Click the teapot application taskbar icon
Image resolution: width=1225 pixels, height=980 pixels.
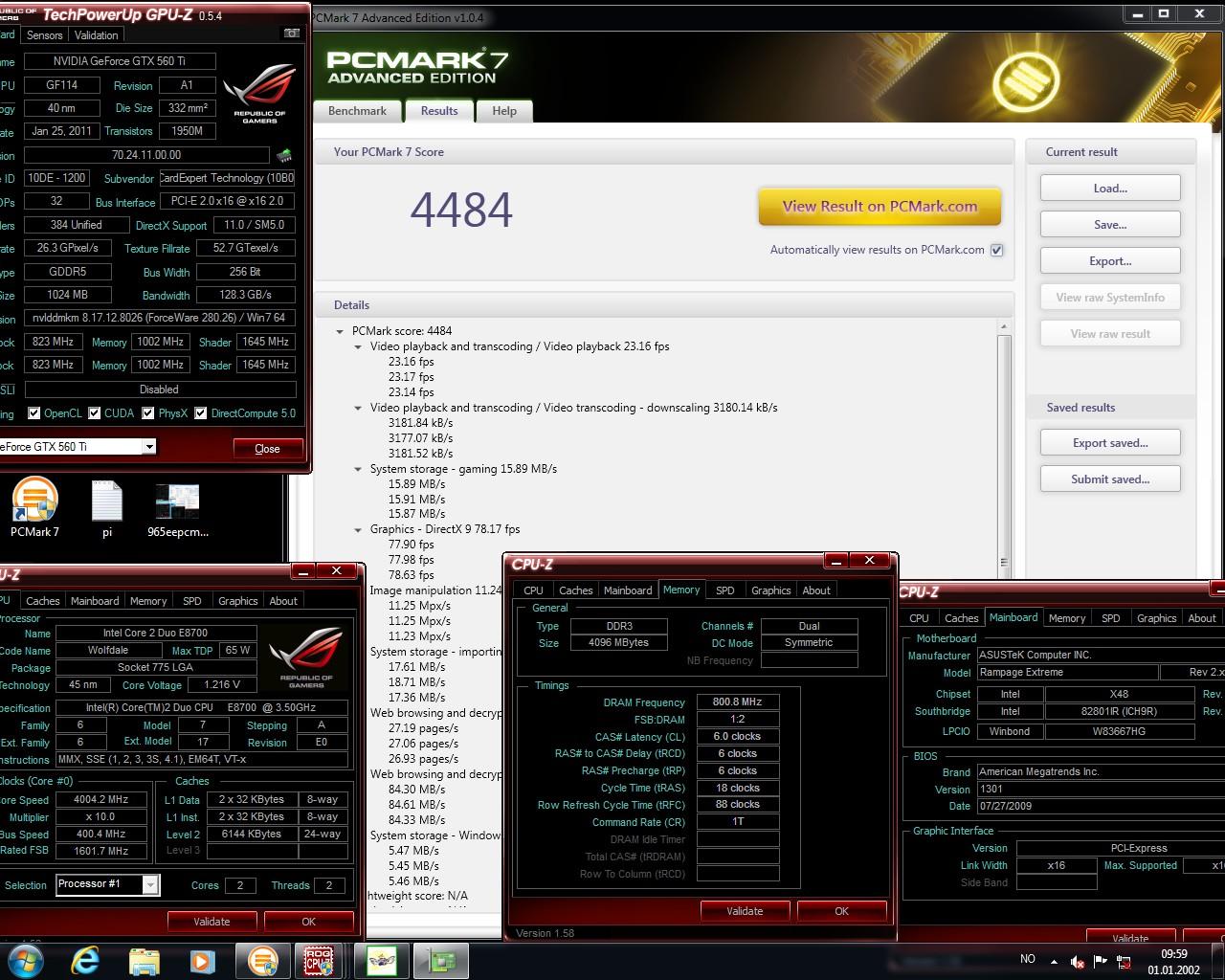coord(381,960)
